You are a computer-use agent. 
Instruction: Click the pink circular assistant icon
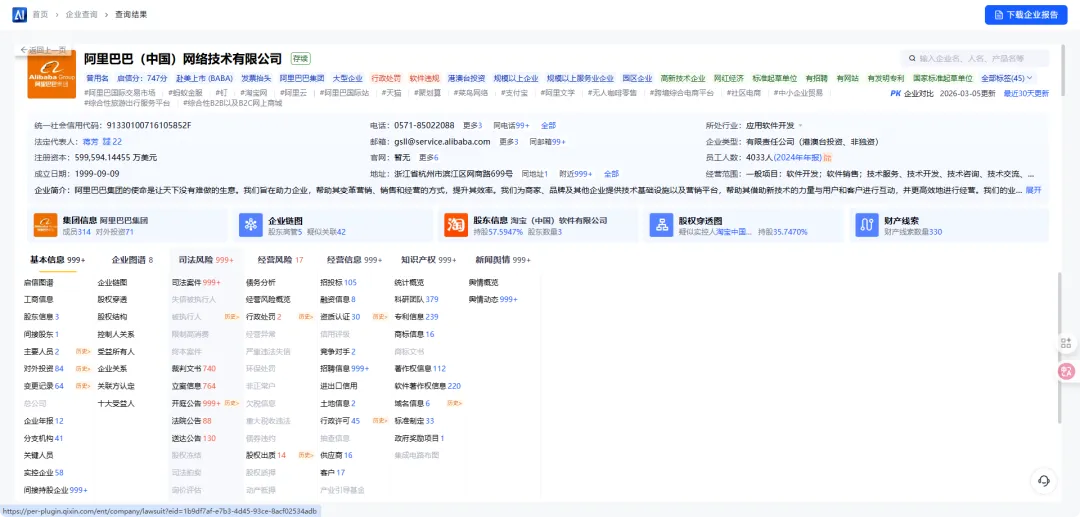[1067, 372]
